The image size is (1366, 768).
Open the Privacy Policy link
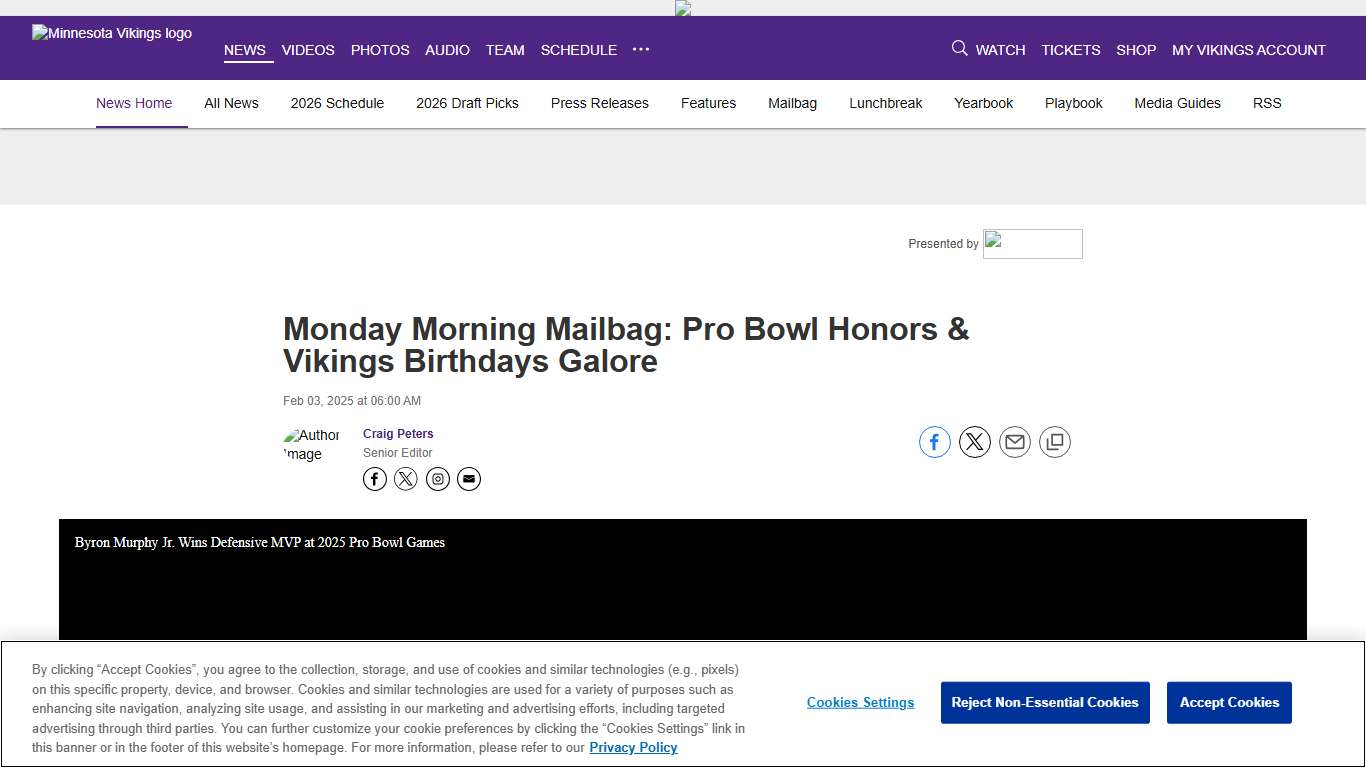click(633, 747)
